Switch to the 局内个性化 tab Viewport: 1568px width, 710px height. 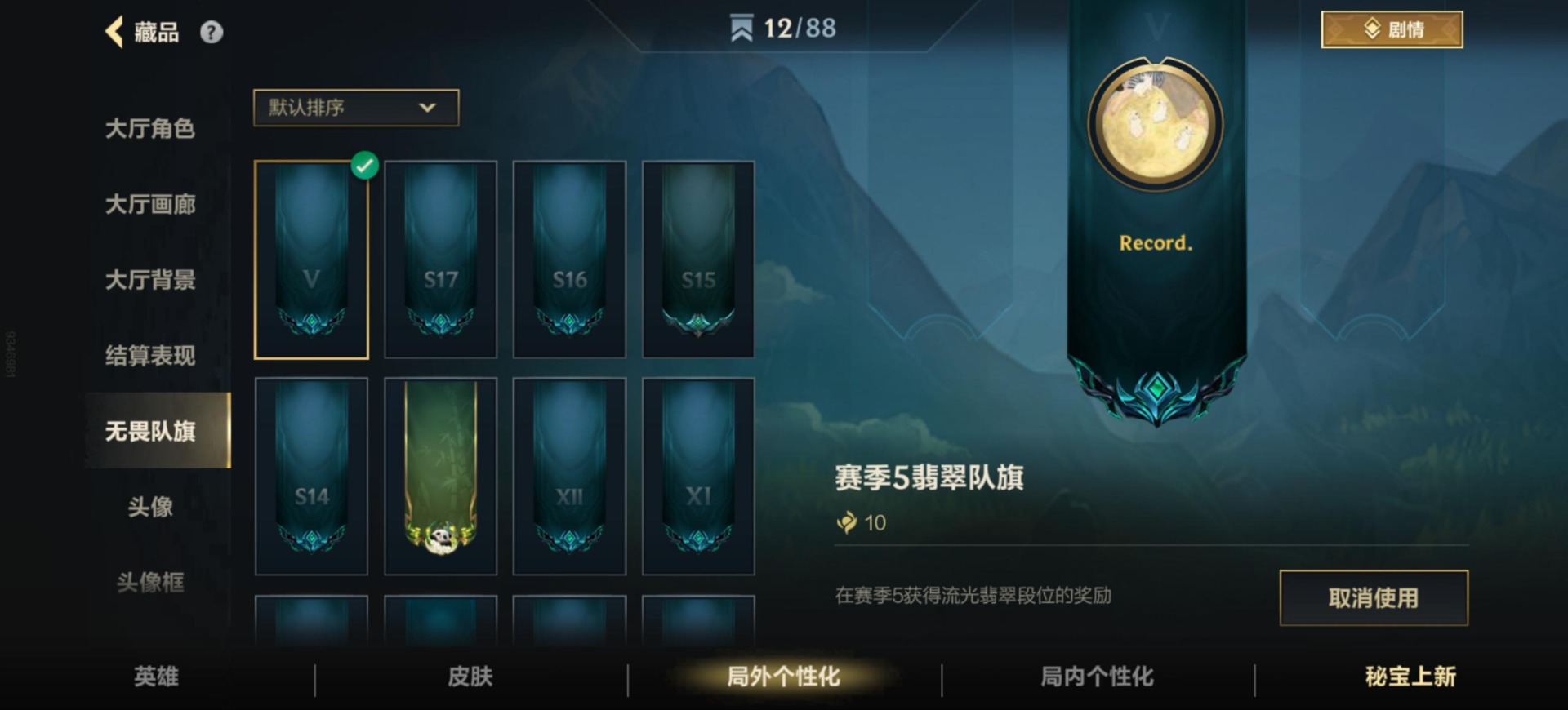tap(1097, 677)
